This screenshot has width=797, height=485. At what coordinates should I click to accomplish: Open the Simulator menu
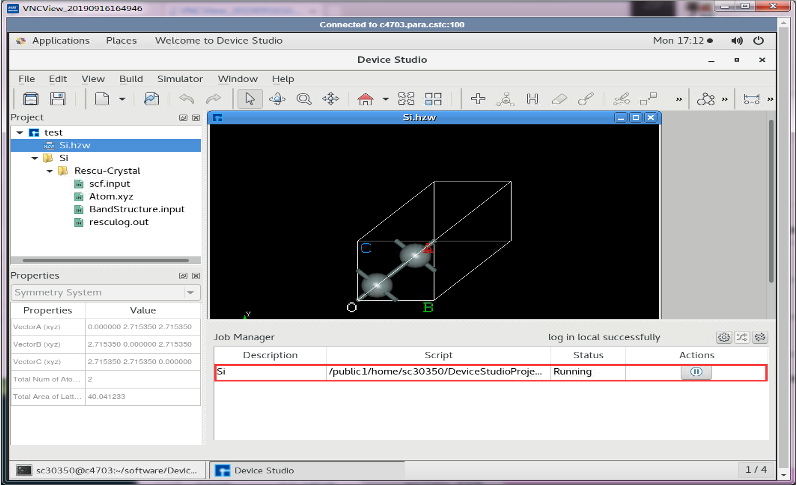[179, 79]
